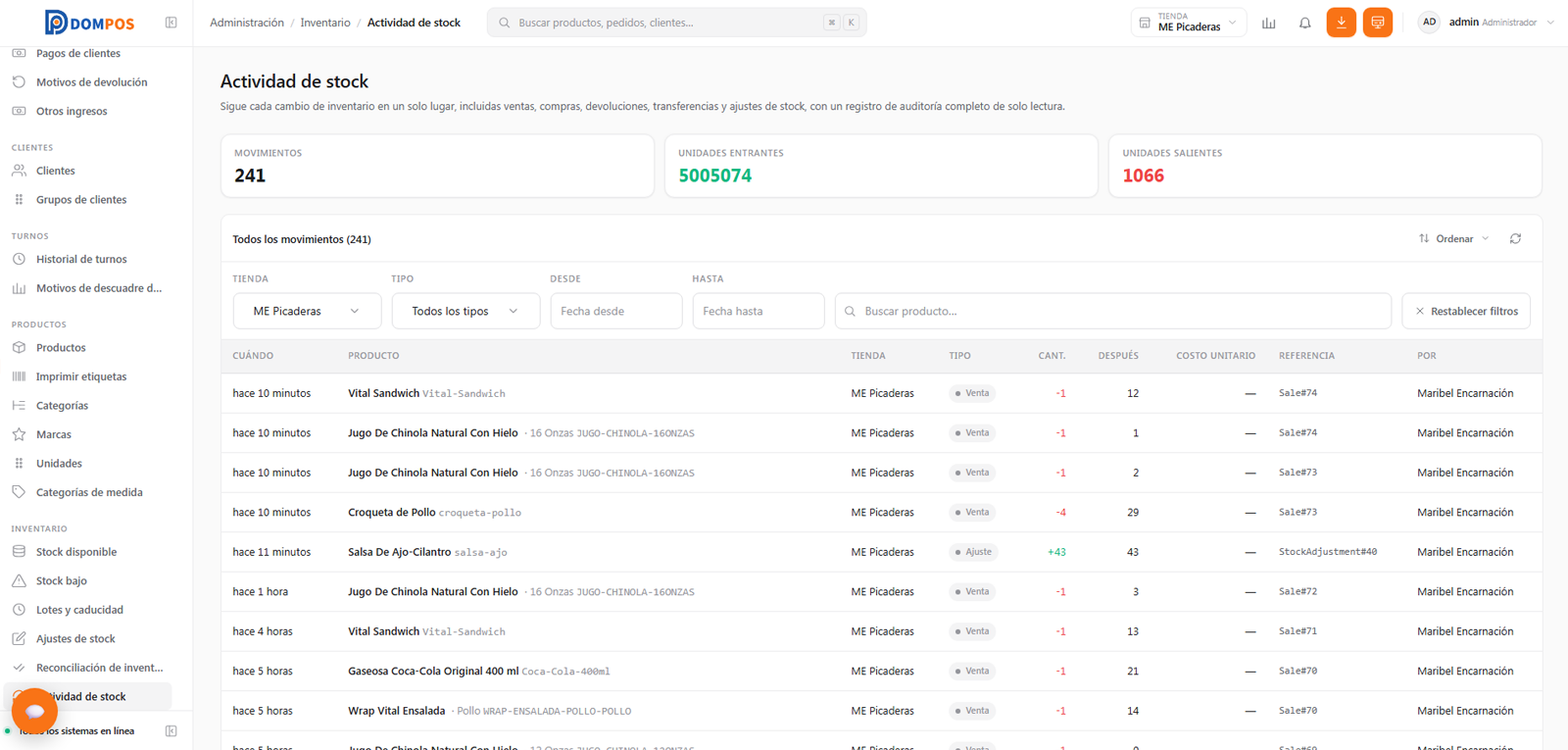
Task: Click the Cant. column header
Action: click(x=1052, y=356)
